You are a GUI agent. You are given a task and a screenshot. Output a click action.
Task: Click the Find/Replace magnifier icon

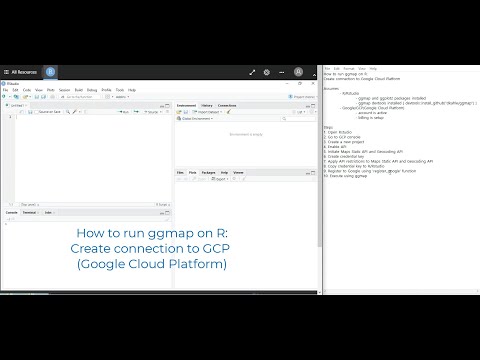click(x=68, y=112)
